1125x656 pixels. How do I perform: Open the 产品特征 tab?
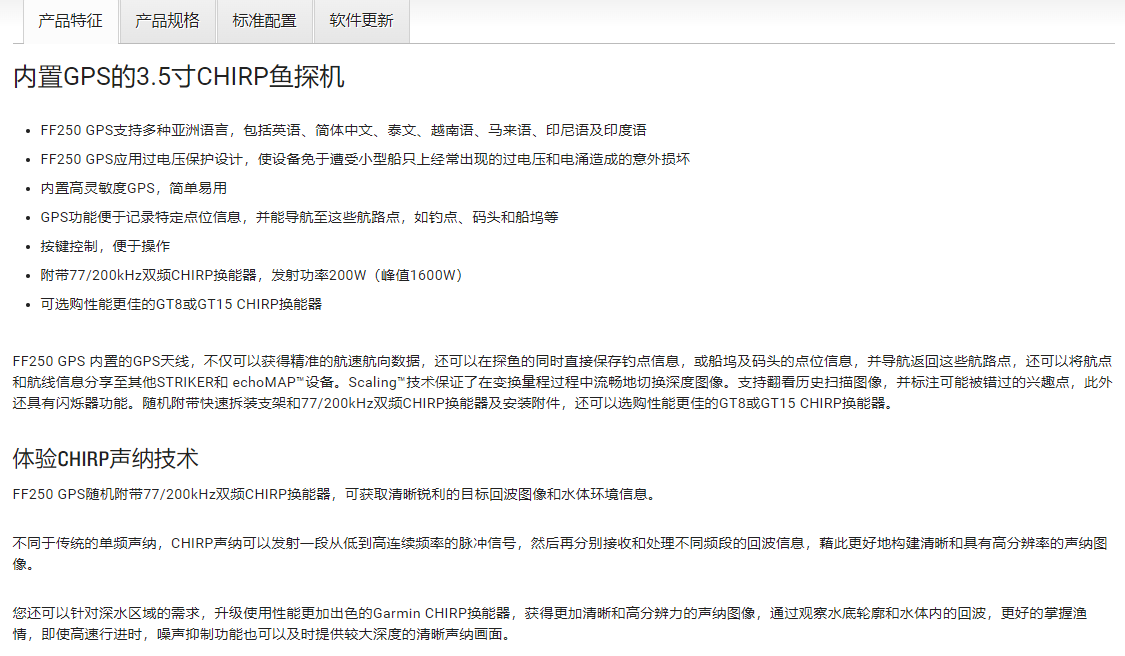click(x=69, y=21)
